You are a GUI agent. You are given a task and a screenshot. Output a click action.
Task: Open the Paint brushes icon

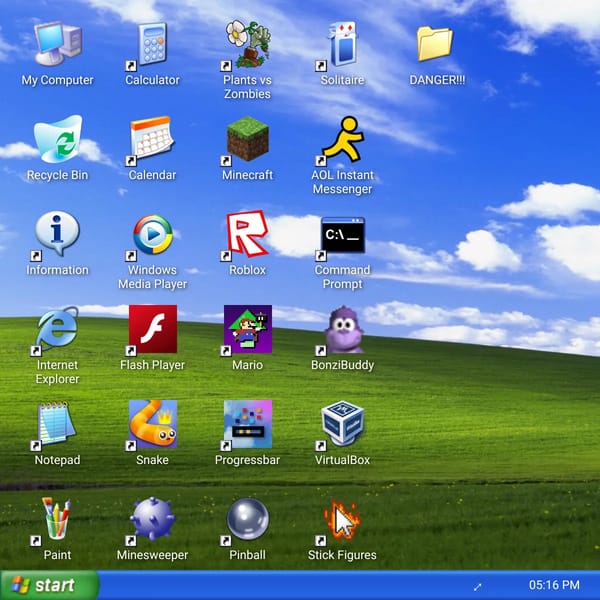57,518
